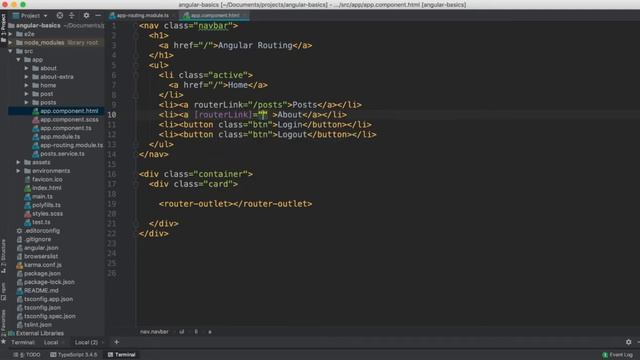Viewport: 640px width, 360px height.
Task: Add new terminal session with plus icon
Action: (116, 342)
